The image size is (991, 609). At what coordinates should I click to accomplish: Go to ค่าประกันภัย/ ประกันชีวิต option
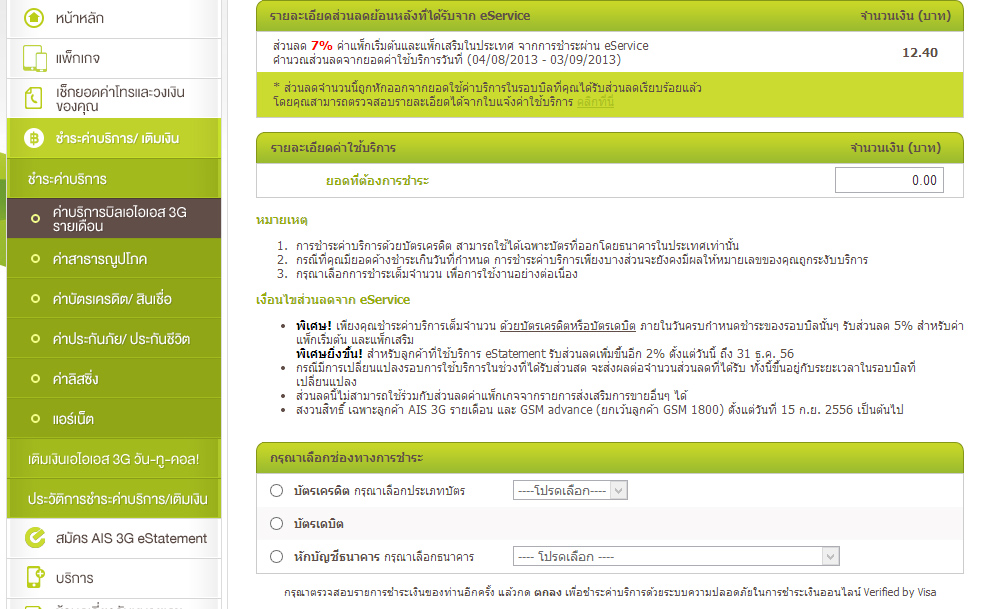[x=114, y=339]
